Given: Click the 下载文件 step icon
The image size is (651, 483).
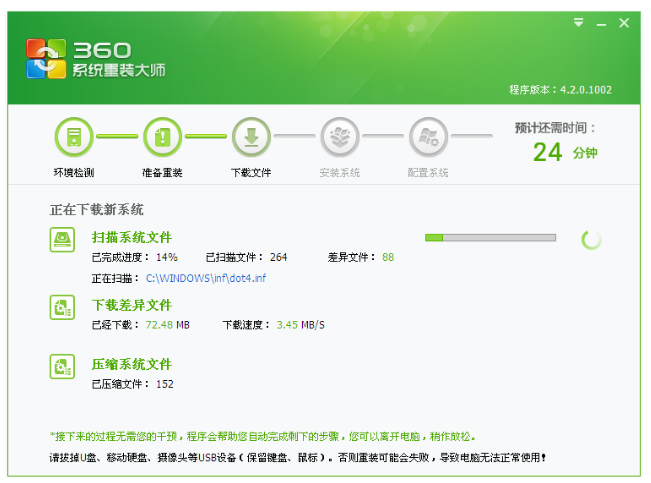Looking at the screenshot, I should (x=250, y=136).
